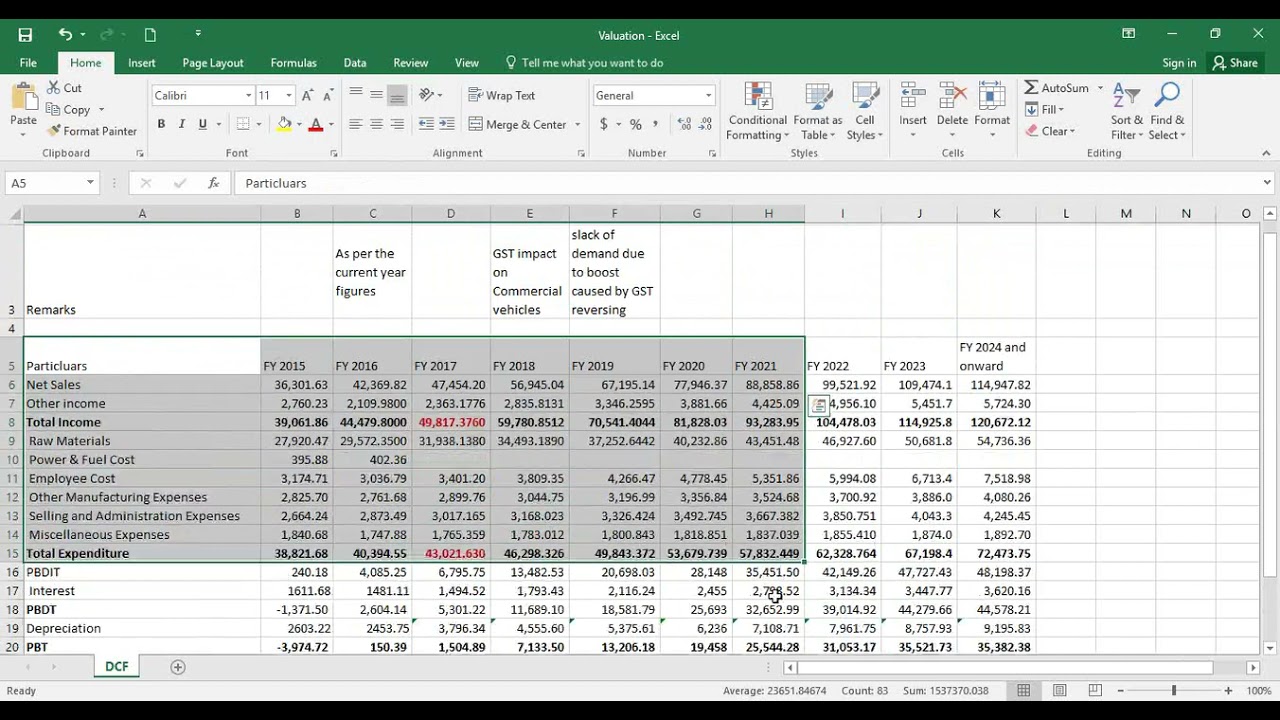1280x720 pixels.
Task: Increase font size with the large A icon
Action: tap(308, 95)
